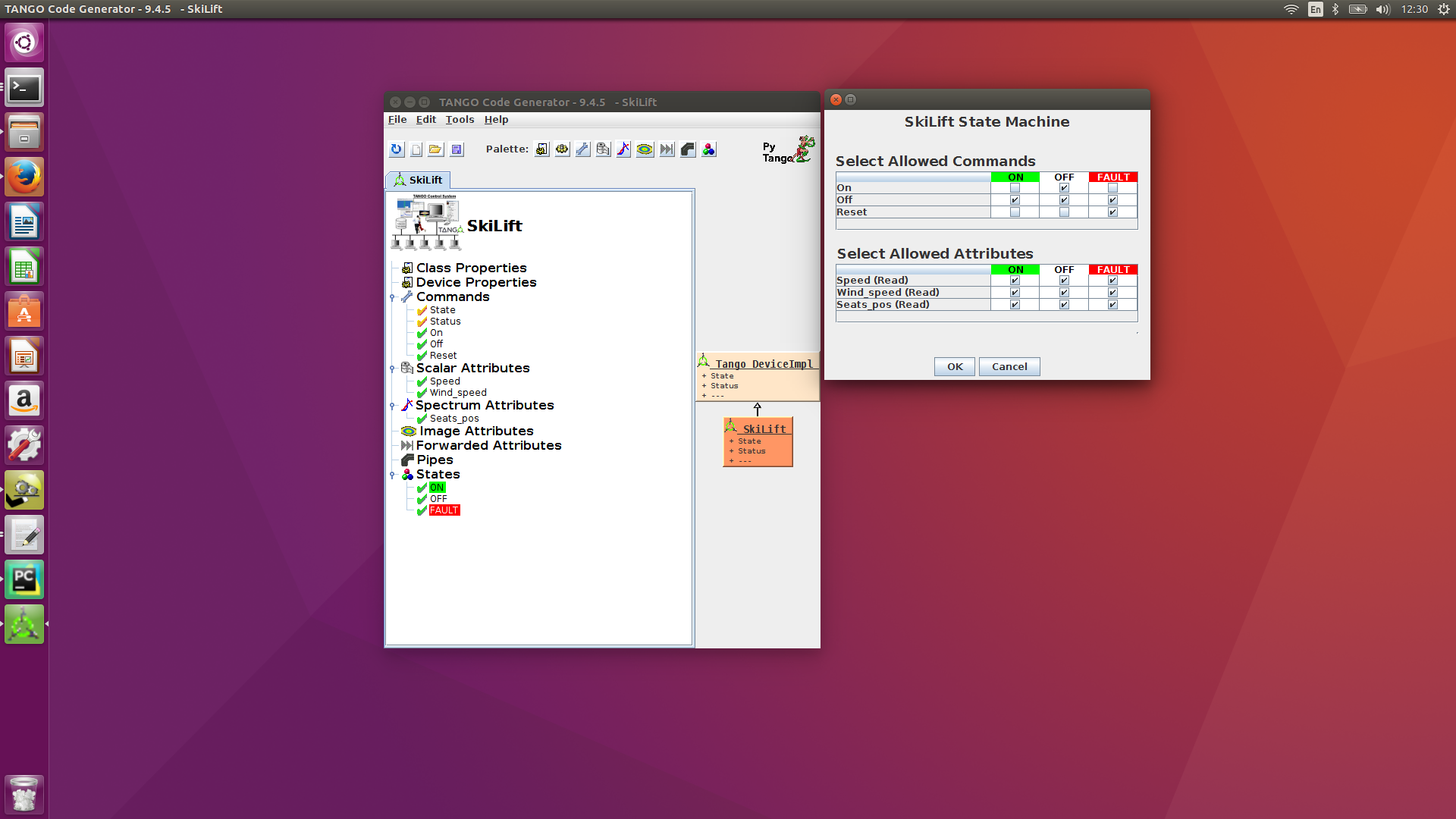Cancel the State Machine dialog
This screenshot has height=819, width=1456.
pyautogui.click(x=1009, y=366)
